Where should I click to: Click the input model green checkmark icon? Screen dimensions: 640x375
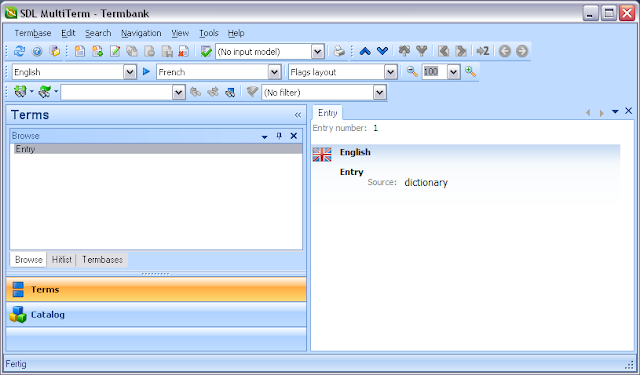click(x=206, y=51)
